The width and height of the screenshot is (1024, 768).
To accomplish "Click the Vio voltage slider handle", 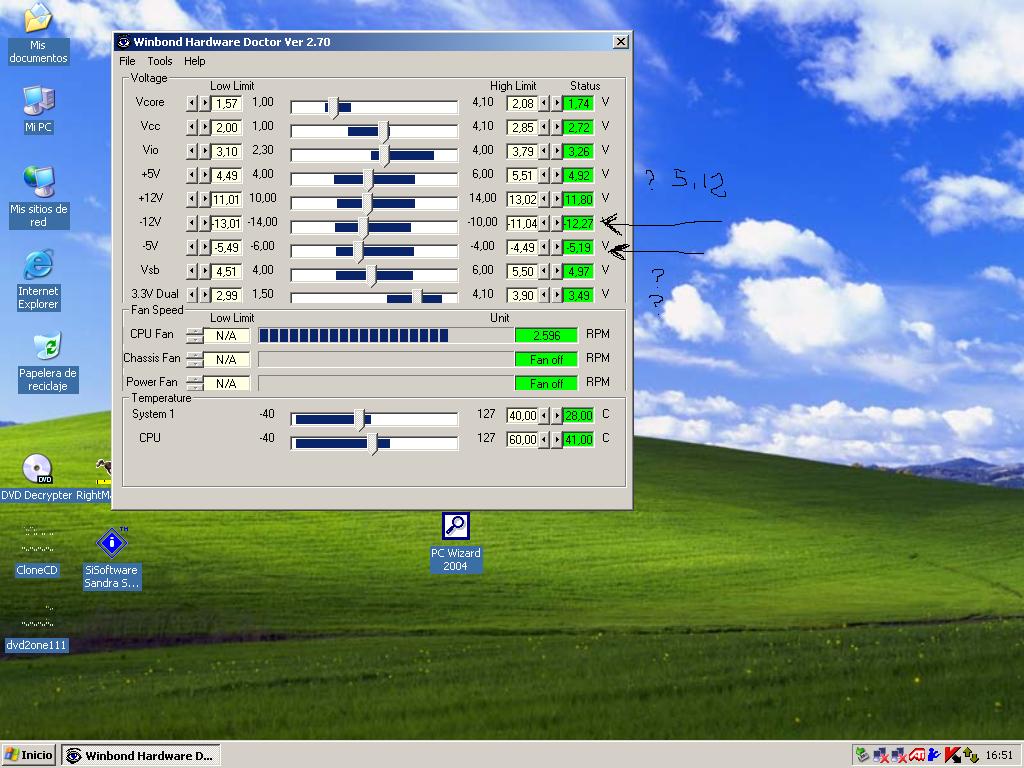I will pos(384,155).
